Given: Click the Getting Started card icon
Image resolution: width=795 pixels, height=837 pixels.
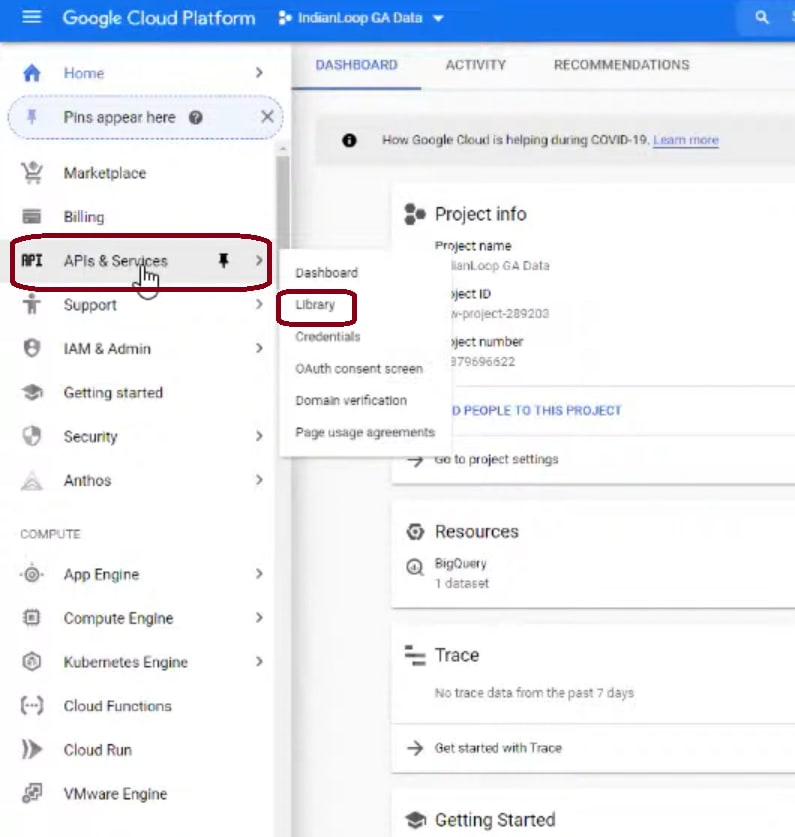Looking at the screenshot, I should 415,820.
